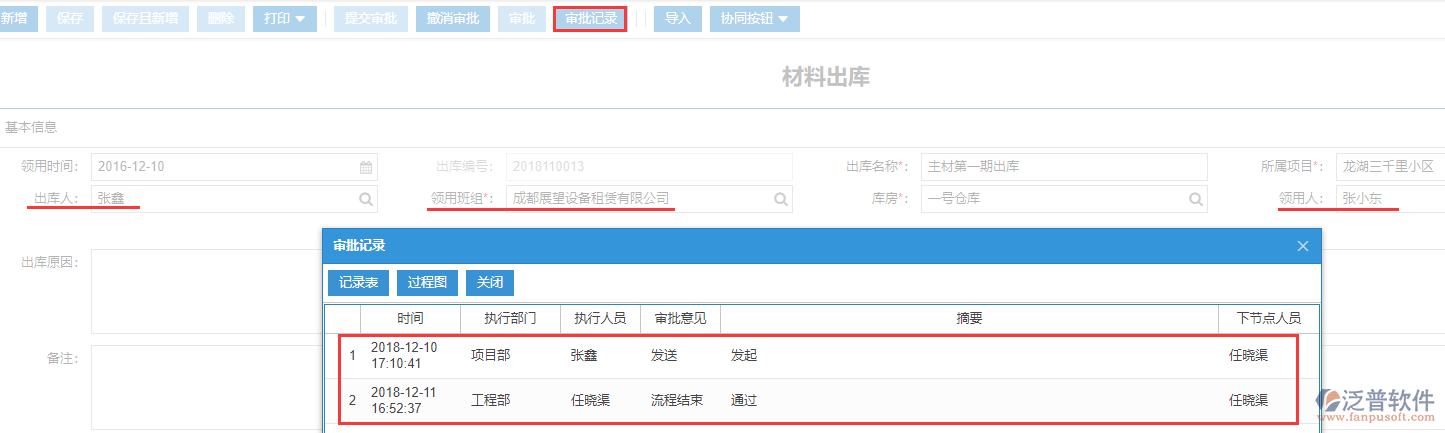Click search icon in 出库人 field
This screenshot has height=433, width=1445.
pyautogui.click(x=366, y=199)
